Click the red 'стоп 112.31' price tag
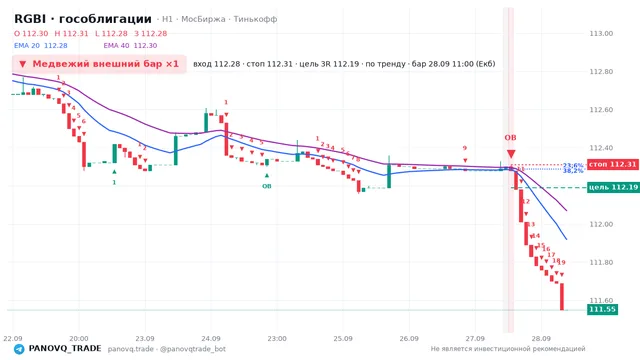The height and width of the screenshot is (360, 640). 613,164
